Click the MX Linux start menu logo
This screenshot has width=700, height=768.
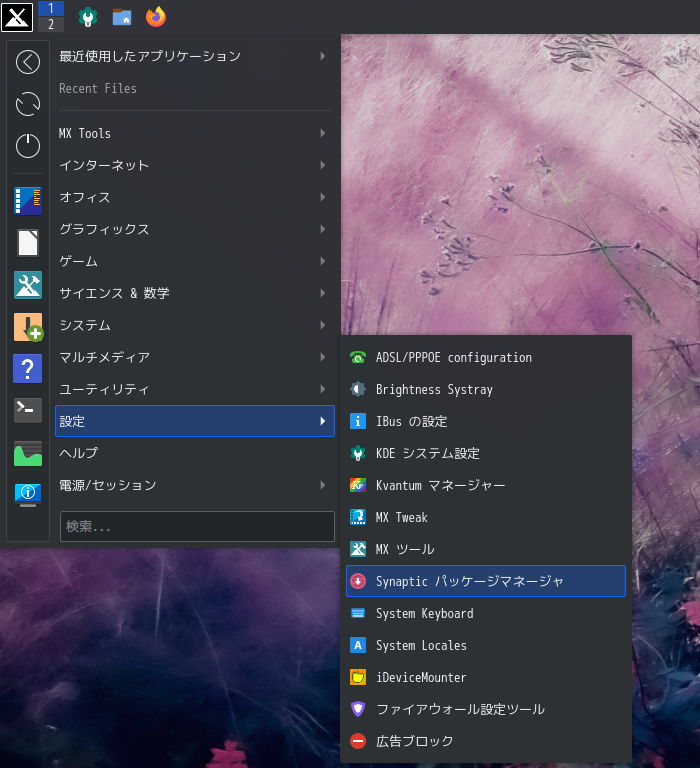(x=17, y=17)
